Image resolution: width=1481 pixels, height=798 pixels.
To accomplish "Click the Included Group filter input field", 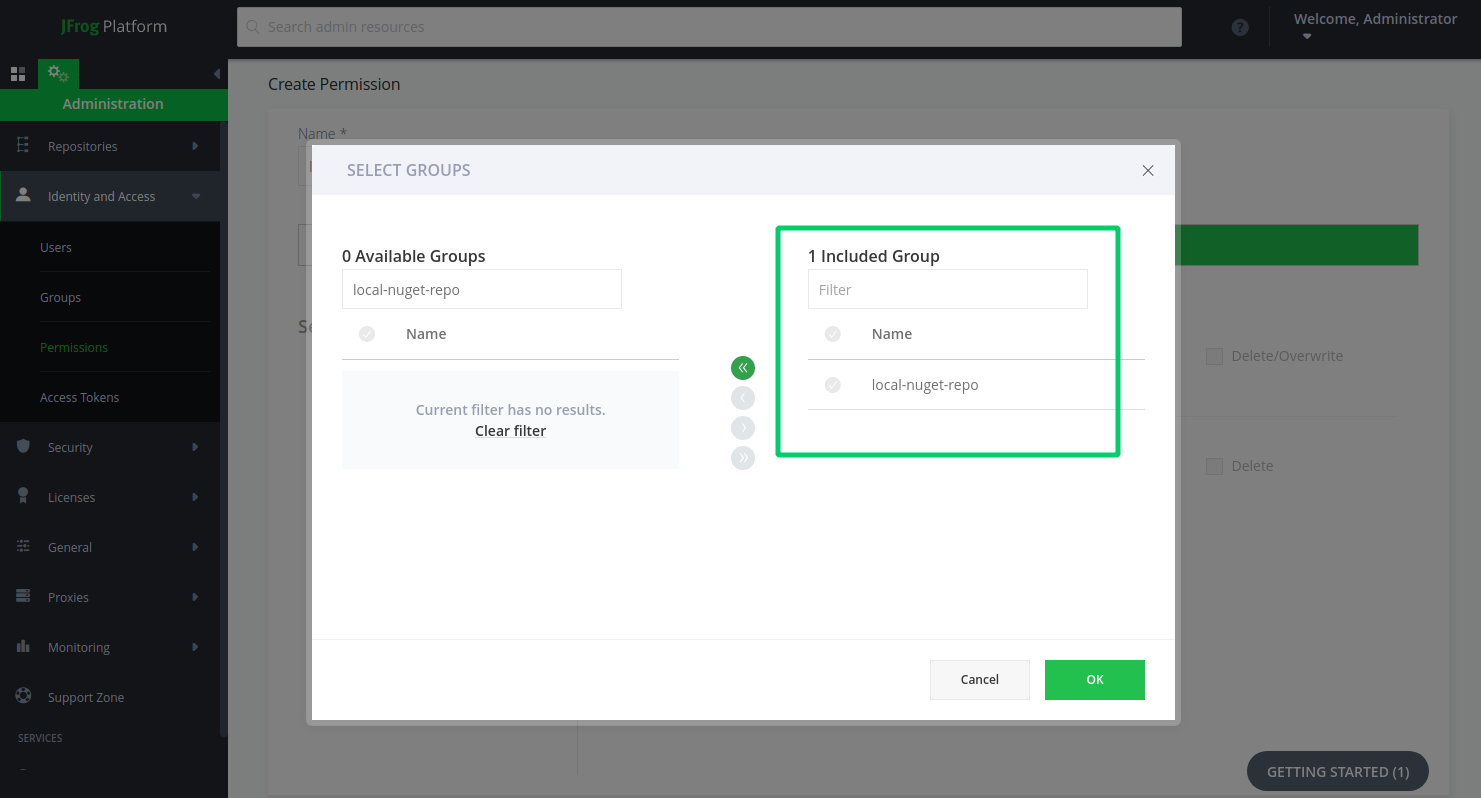I will click(947, 289).
